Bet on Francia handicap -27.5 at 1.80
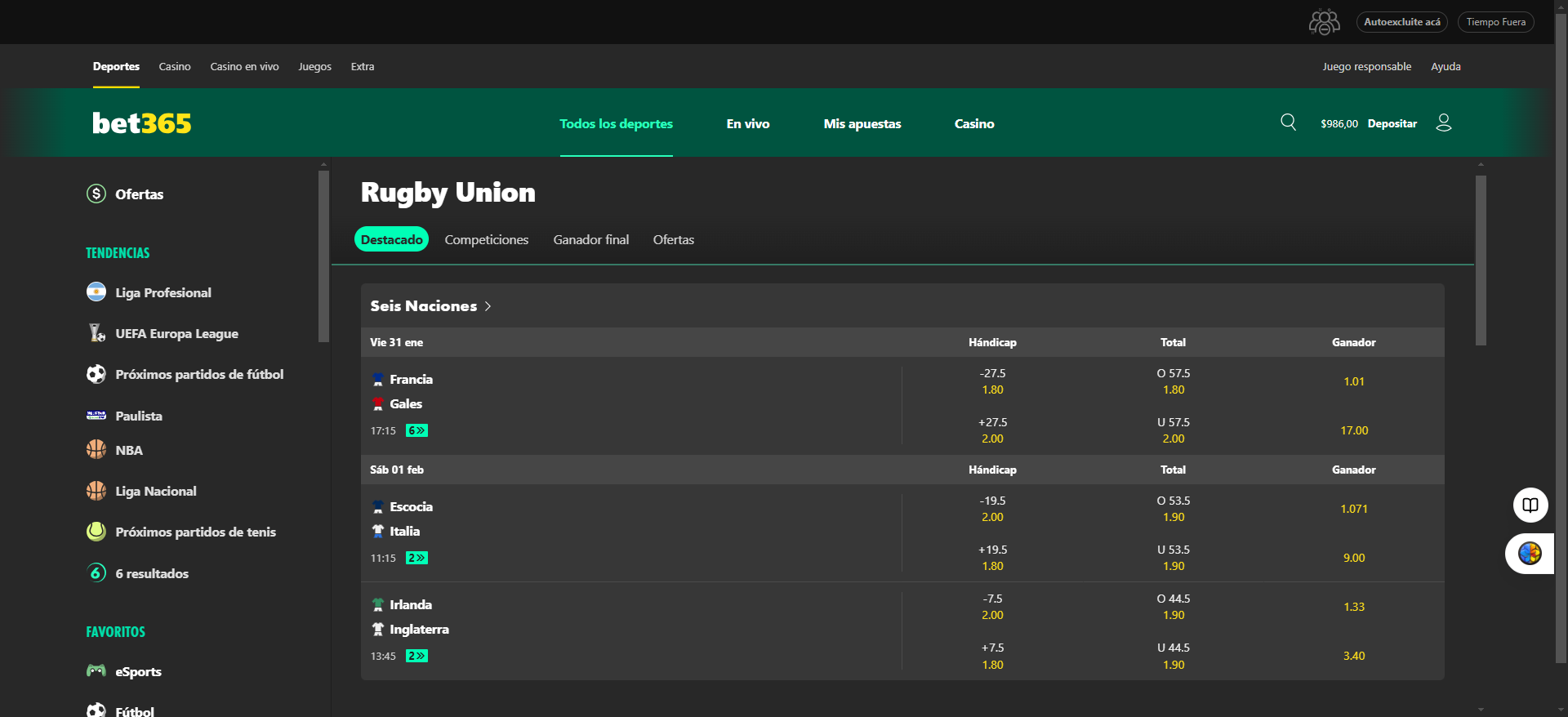The width and height of the screenshot is (1568, 717). (x=992, y=381)
